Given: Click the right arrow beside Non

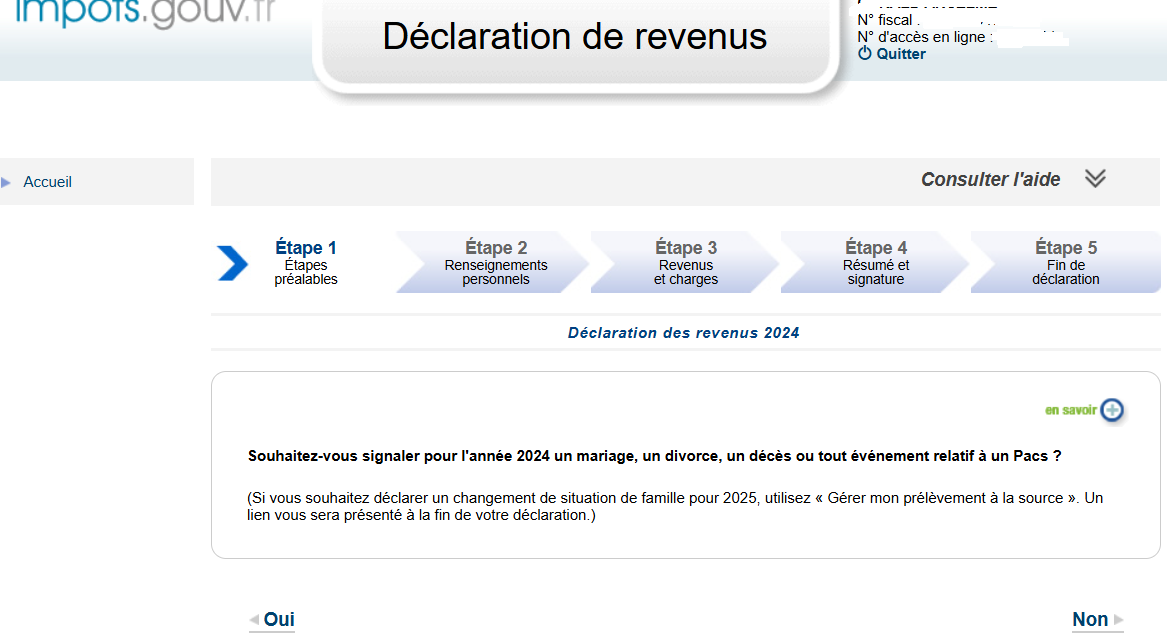Looking at the screenshot, I should (1118, 620).
